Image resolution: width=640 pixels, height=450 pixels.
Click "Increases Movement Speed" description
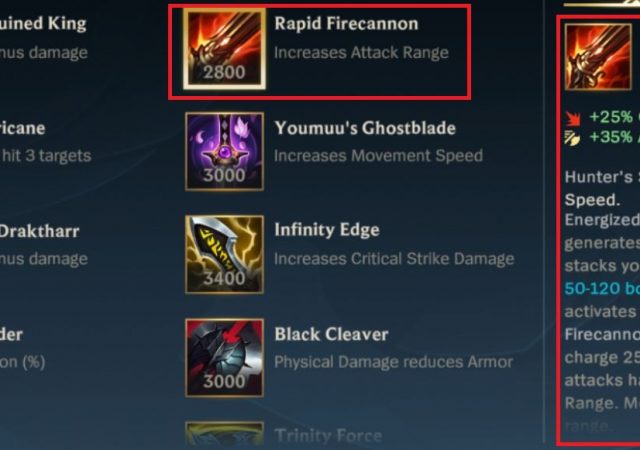coord(378,156)
